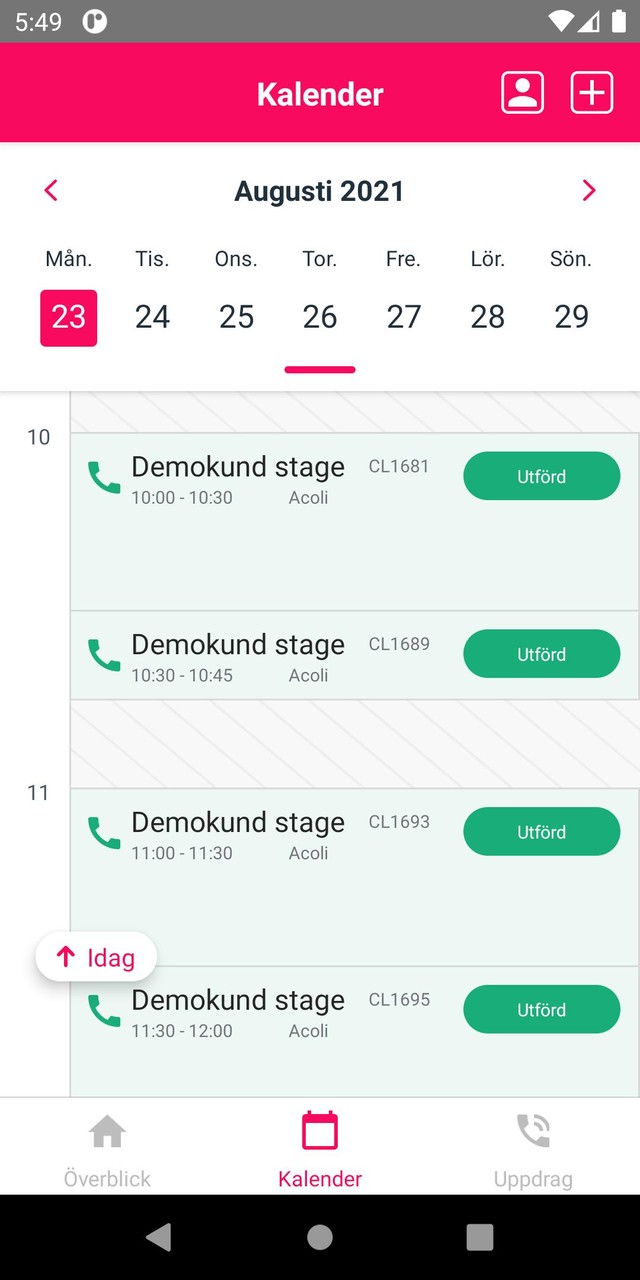Tap Utförd status on booking CL1681
The width and height of the screenshot is (640, 1280).
pos(541,476)
